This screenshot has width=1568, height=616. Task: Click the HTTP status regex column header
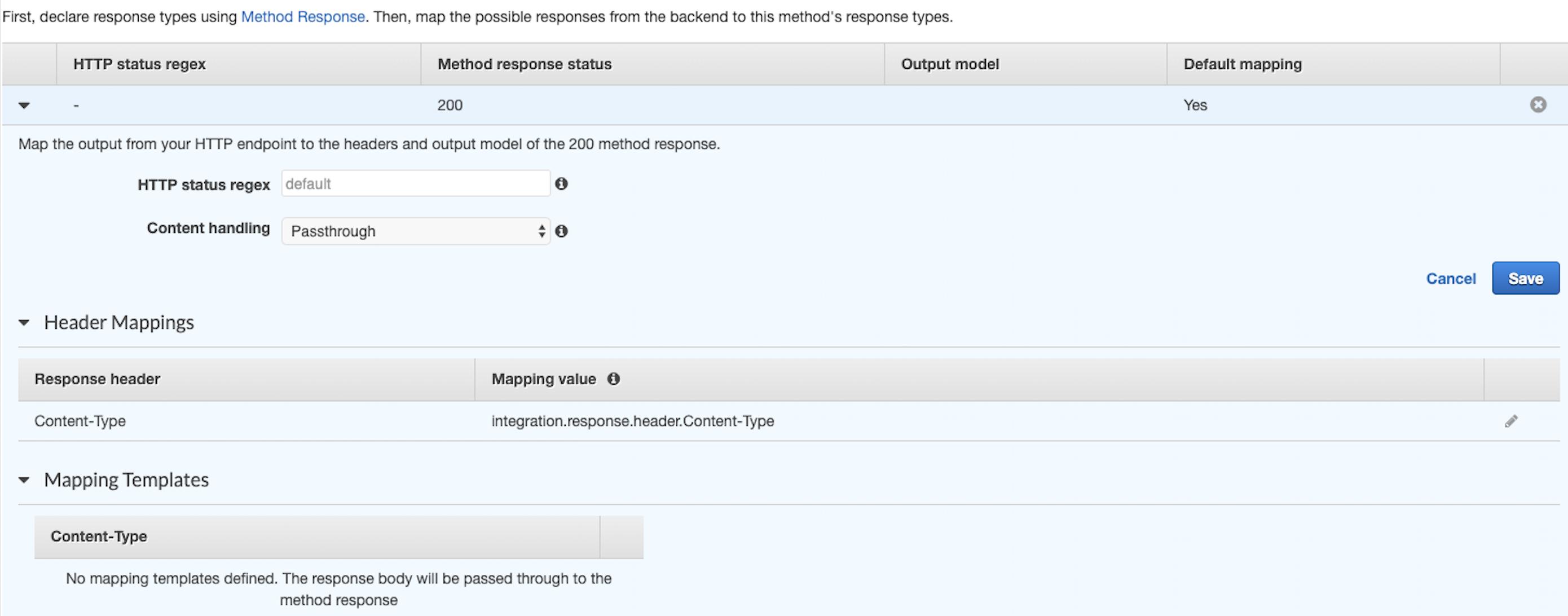139,64
